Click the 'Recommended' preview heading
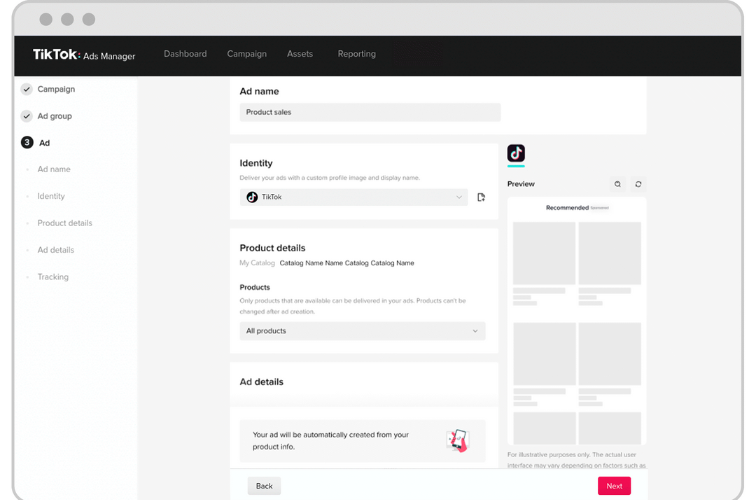Image resolution: width=750 pixels, height=500 pixels. pyautogui.click(x=567, y=208)
